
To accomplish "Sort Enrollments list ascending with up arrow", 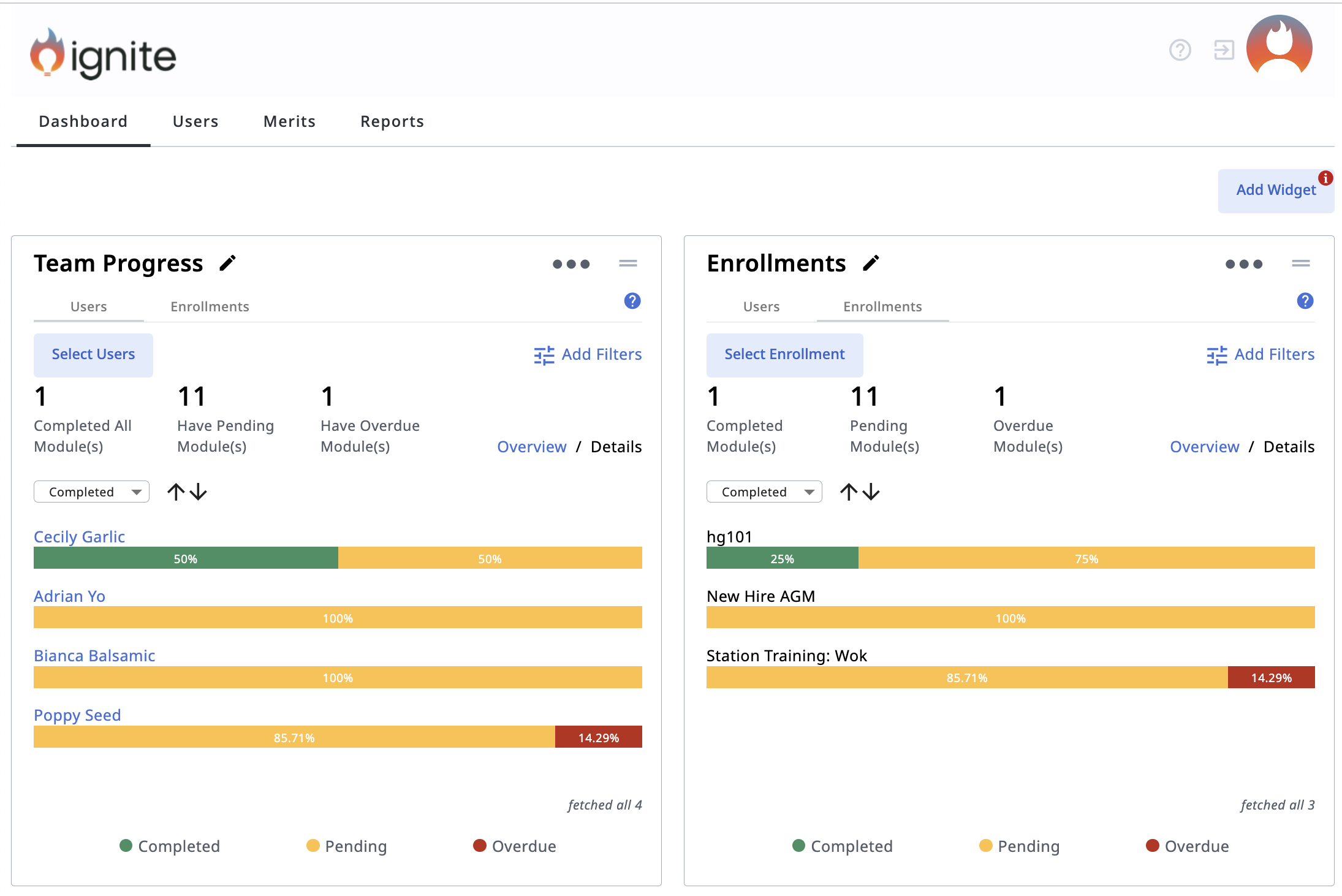I will 849,492.
